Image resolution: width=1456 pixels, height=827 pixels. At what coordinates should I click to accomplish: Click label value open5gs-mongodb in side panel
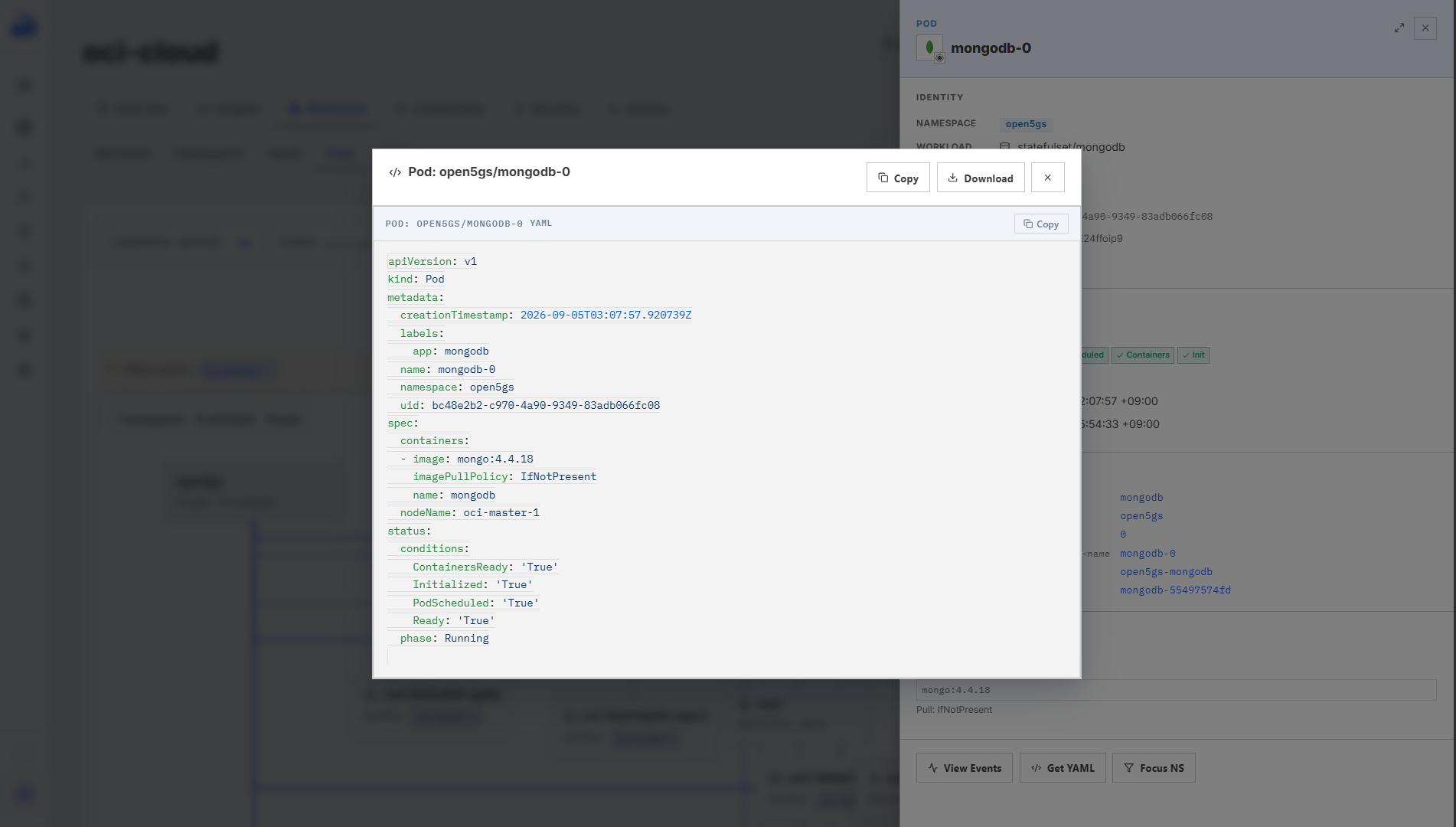(x=1166, y=572)
